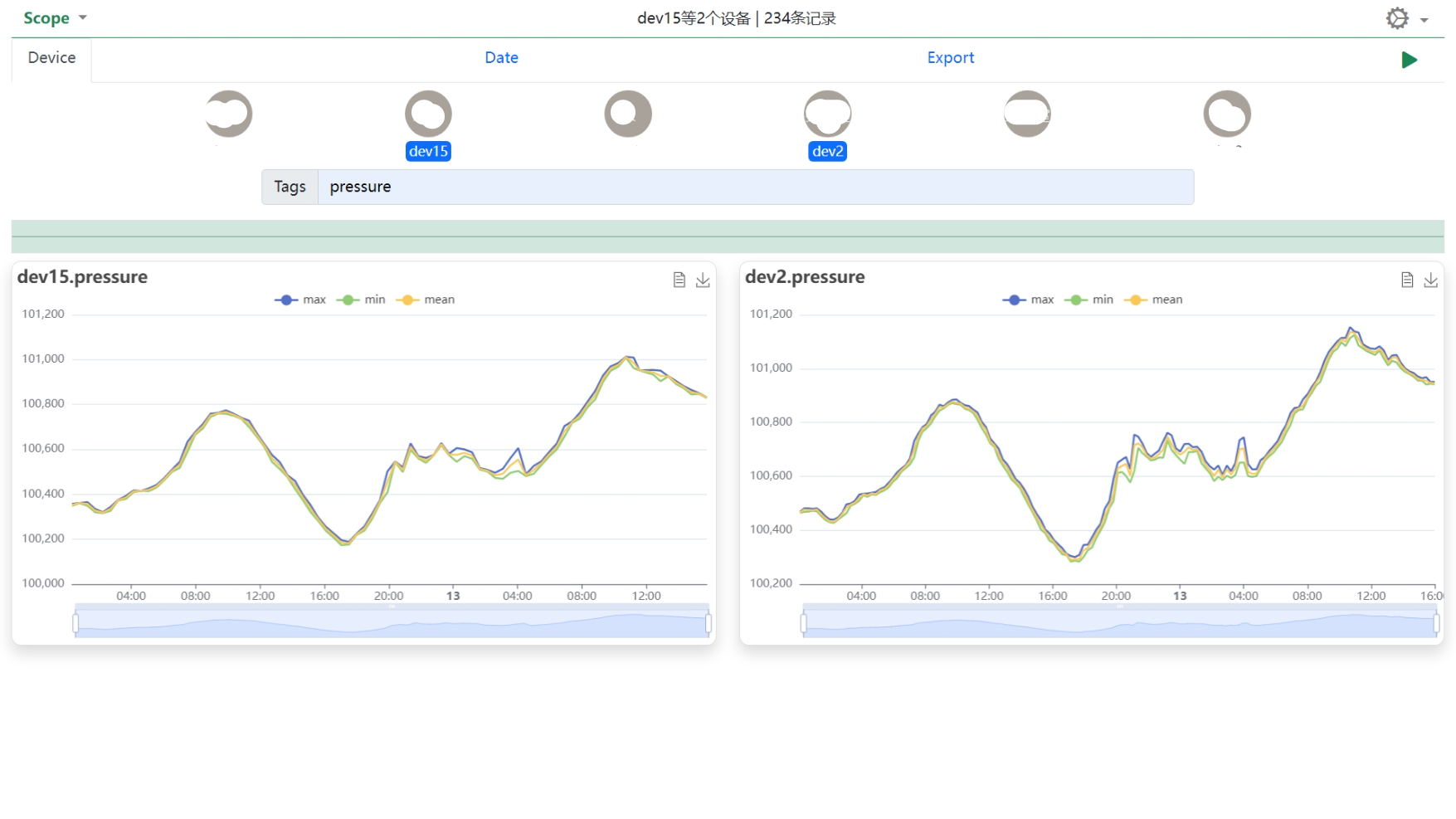Download the dev15.pressure chart image
Viewport: 1456px width, 819px height.
(x=703, y=280)
